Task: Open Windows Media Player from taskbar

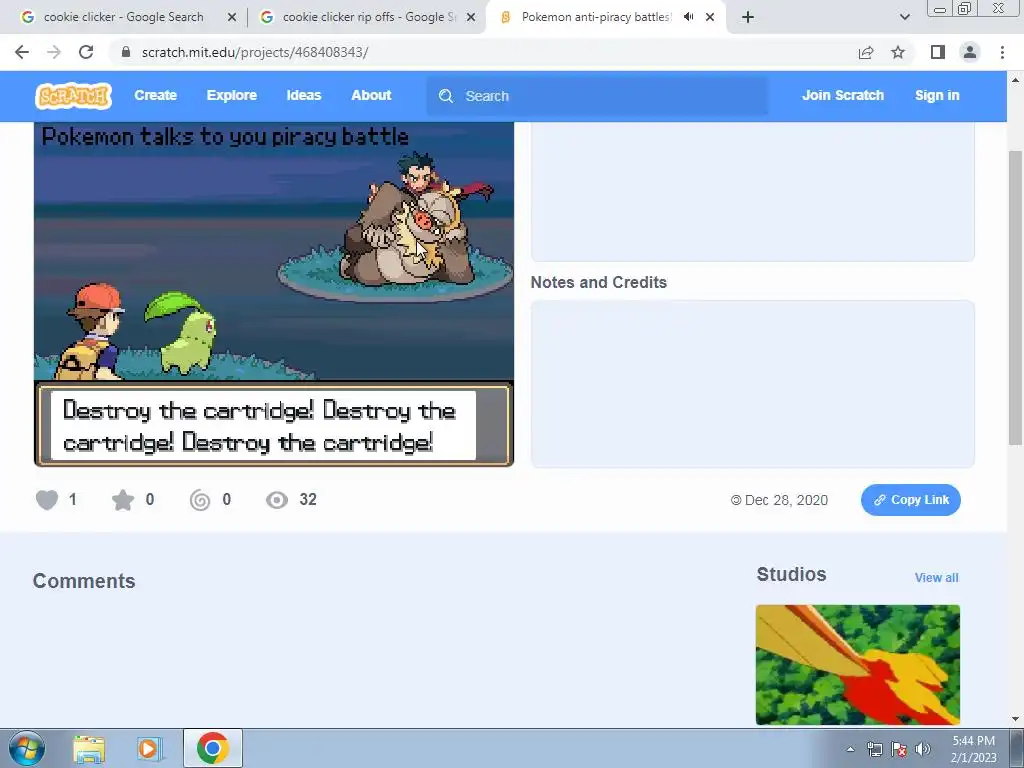Action: point(149,749)
